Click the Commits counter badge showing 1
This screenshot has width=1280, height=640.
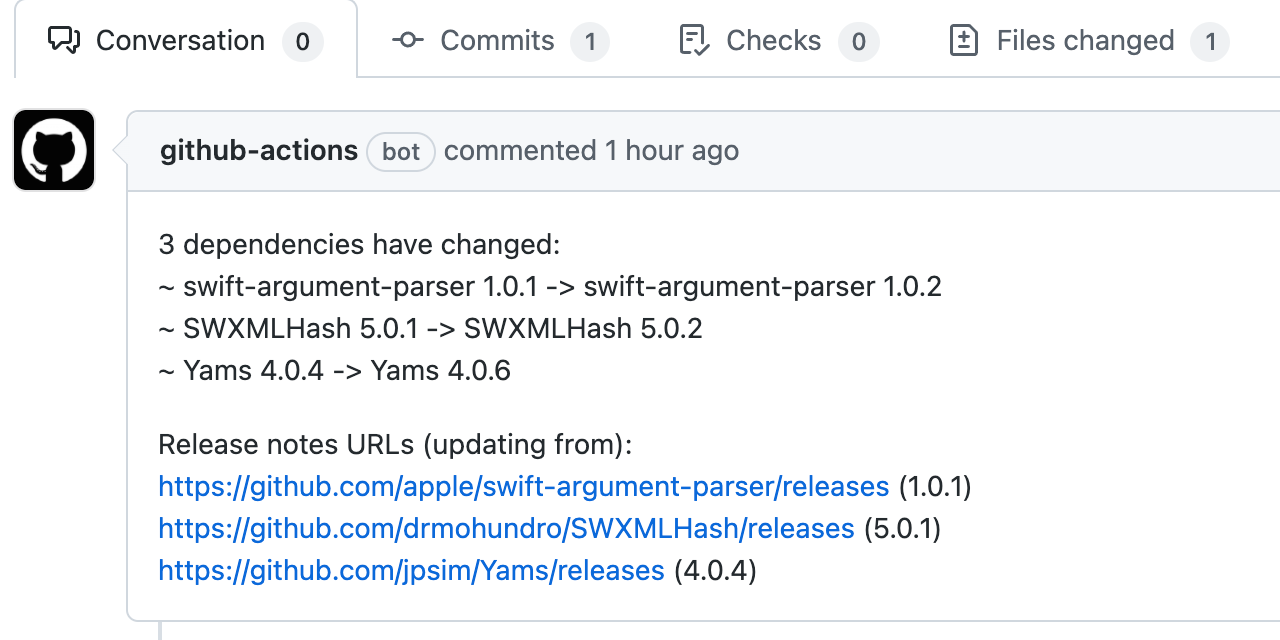[x=590, y=41]
